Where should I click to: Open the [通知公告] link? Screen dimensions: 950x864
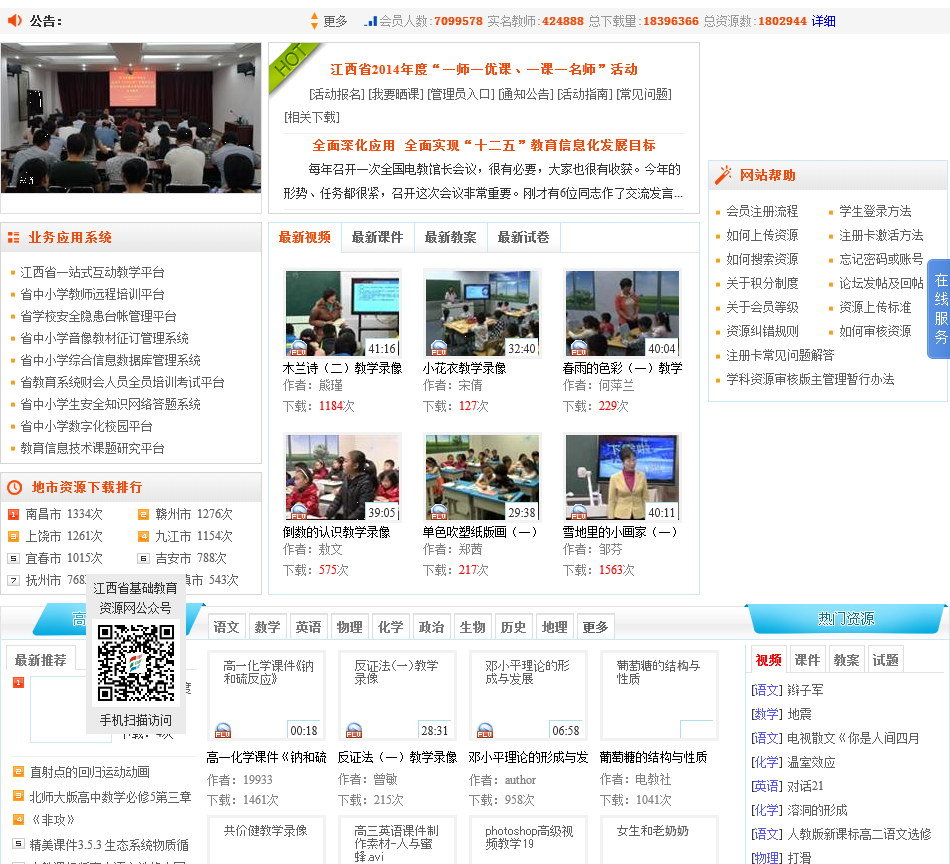tap(525, 94)
